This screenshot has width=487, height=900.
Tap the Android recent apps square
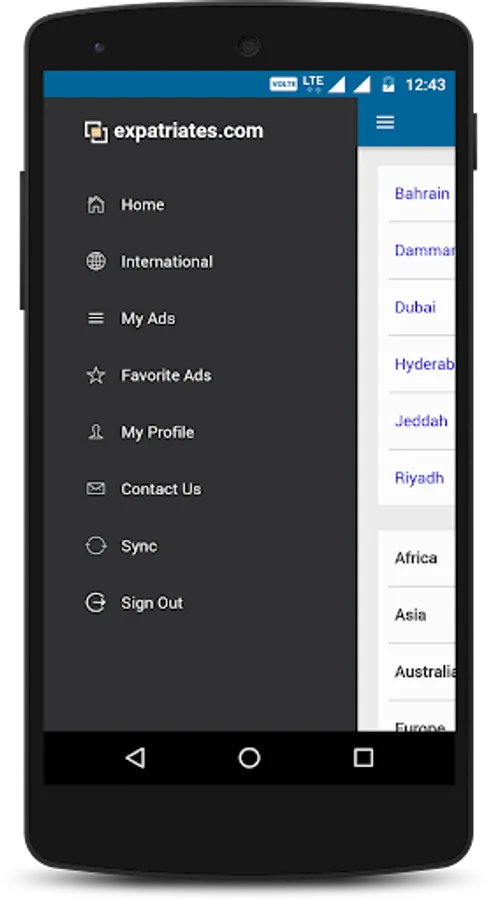363,758
